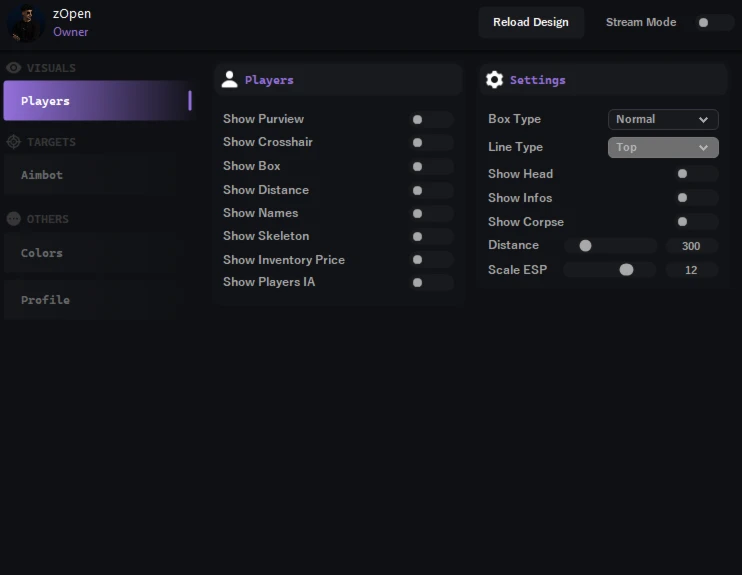This screenshot has height=575, width=742.
Task: Toggle Show Skeleton on
Action: click(x=431, y=237)
